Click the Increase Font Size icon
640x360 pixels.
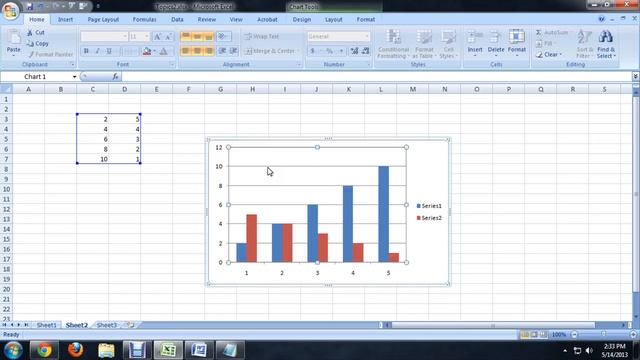(157, 37)
